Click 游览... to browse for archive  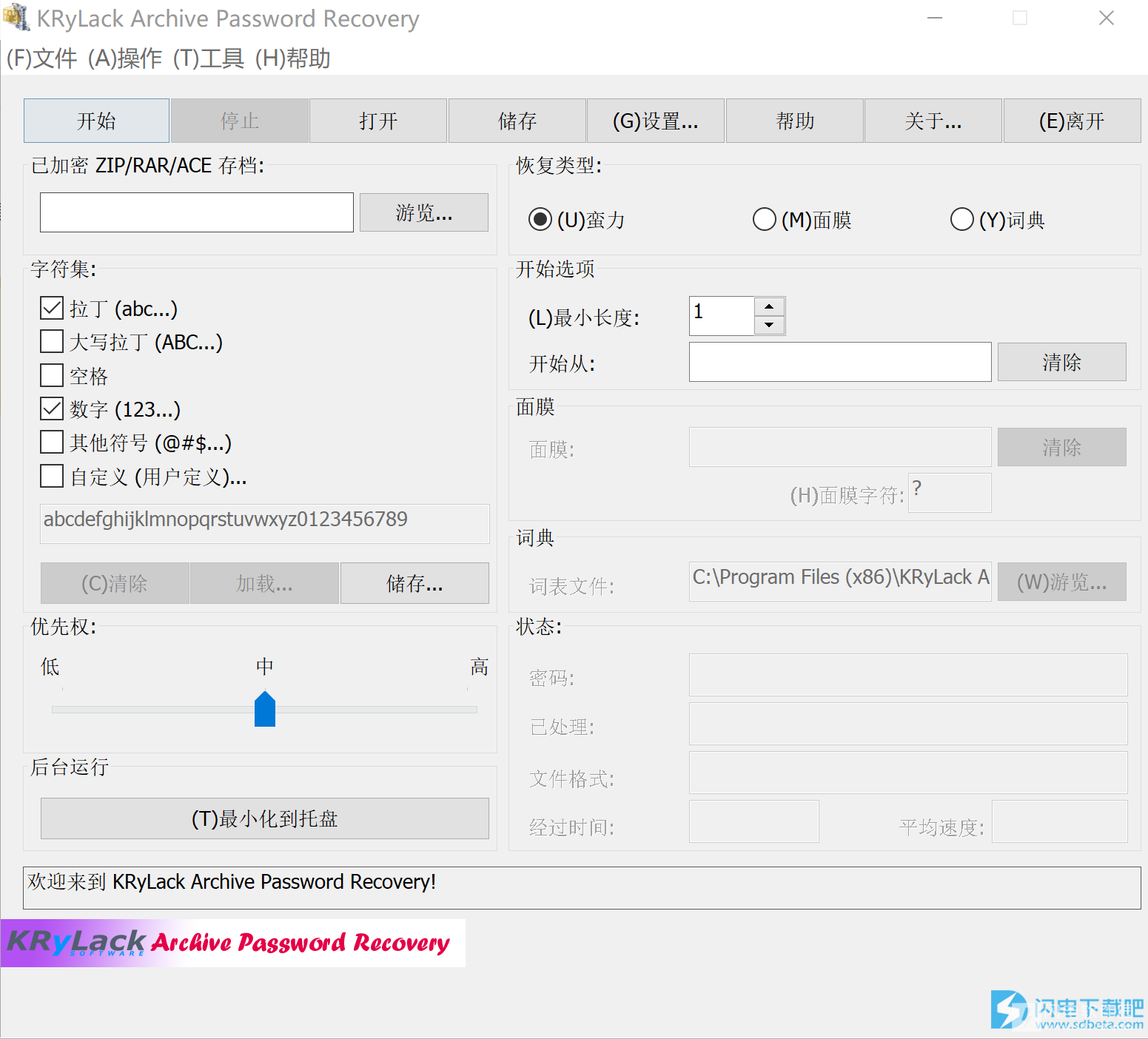[424, 212]
